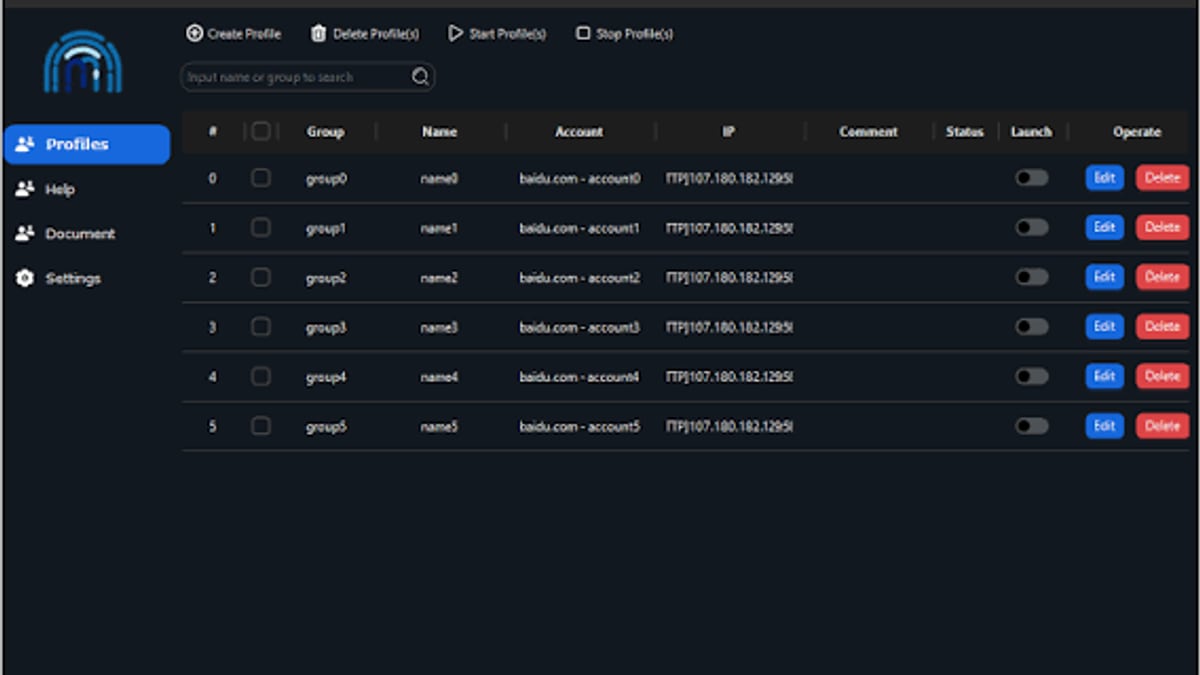Click the fingerprint app logo
1200x675 pixels.
pos(83,63)
